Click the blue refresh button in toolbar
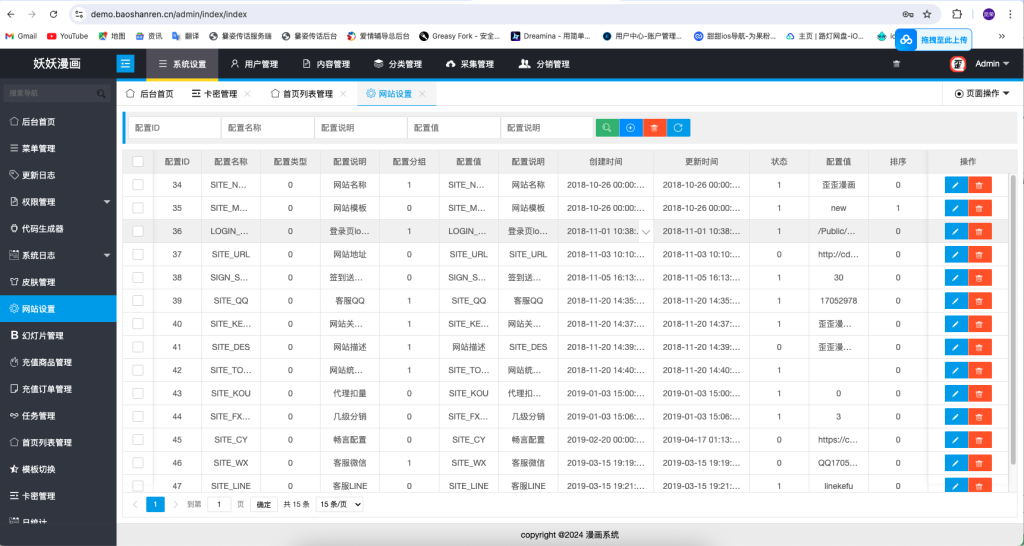Viewport: 1024px width, 546px height. (x=678, y=128)
